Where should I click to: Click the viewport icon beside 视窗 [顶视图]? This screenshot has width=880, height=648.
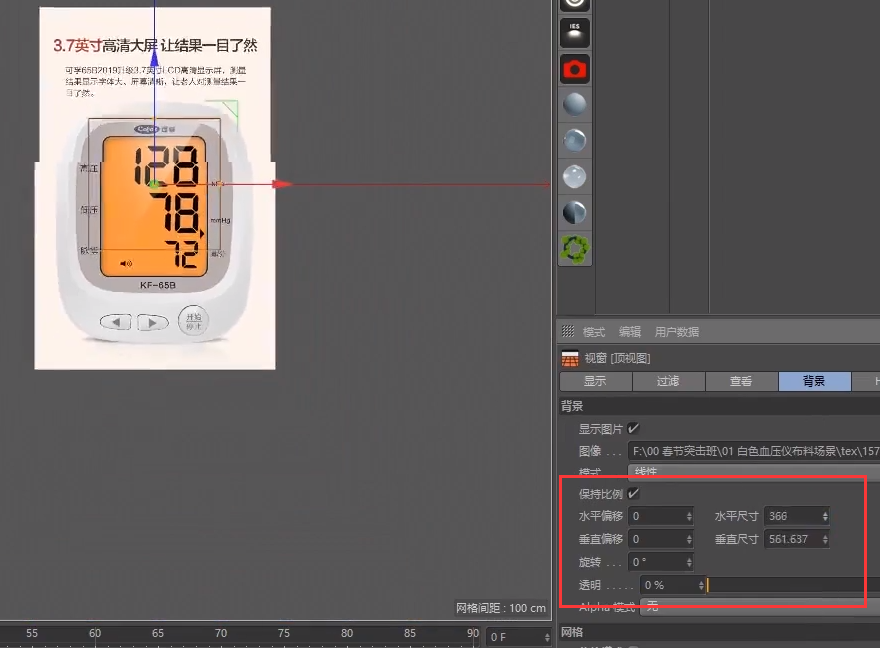click(570, 359)
